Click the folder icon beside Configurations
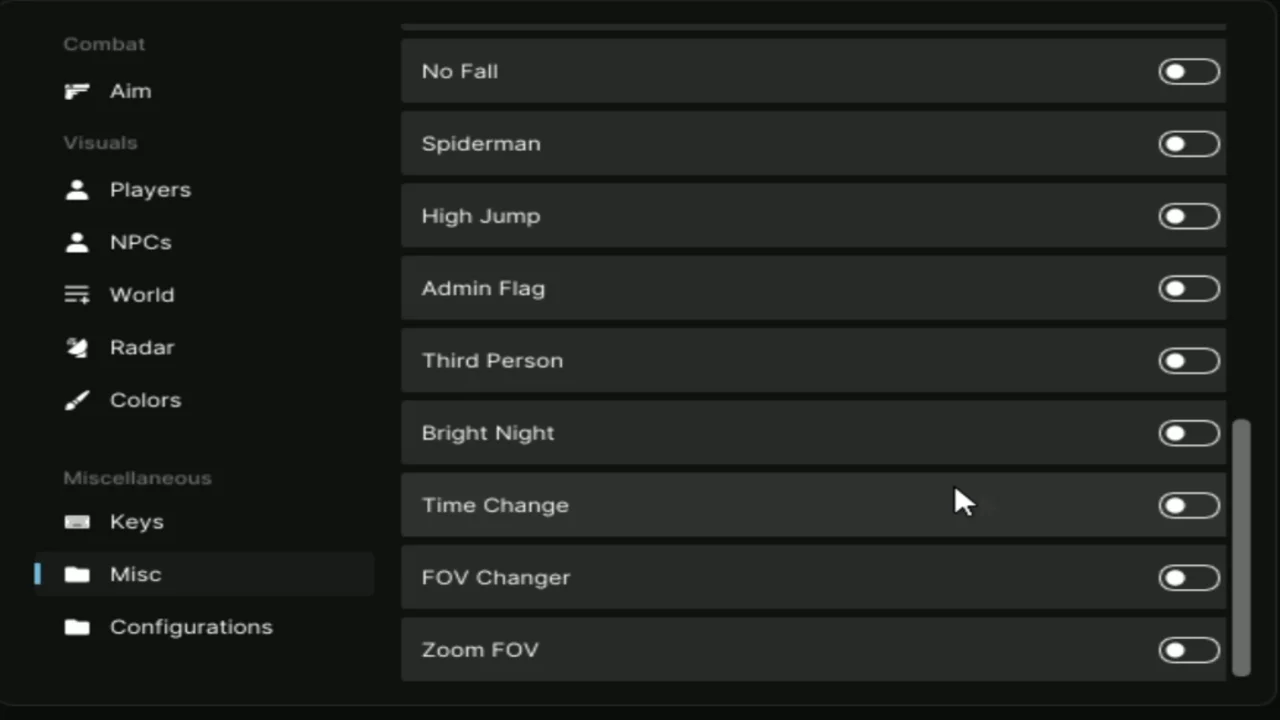 point(77,627)
